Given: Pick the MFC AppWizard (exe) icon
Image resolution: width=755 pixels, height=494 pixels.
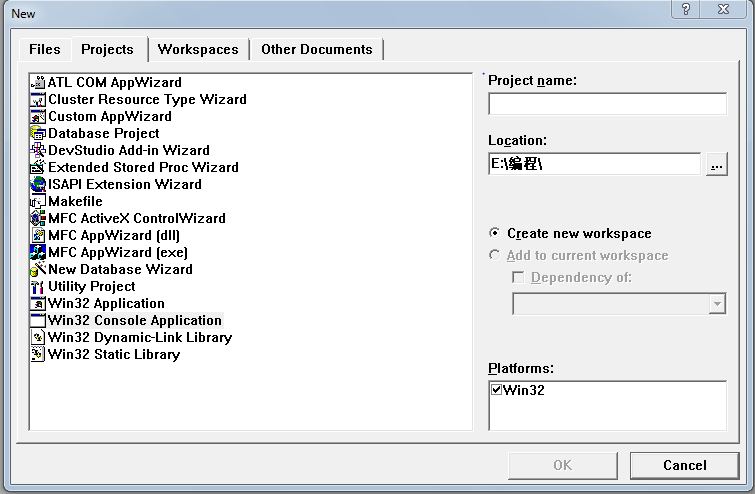Looking at the screenshot, I should (x=39, y=253).
